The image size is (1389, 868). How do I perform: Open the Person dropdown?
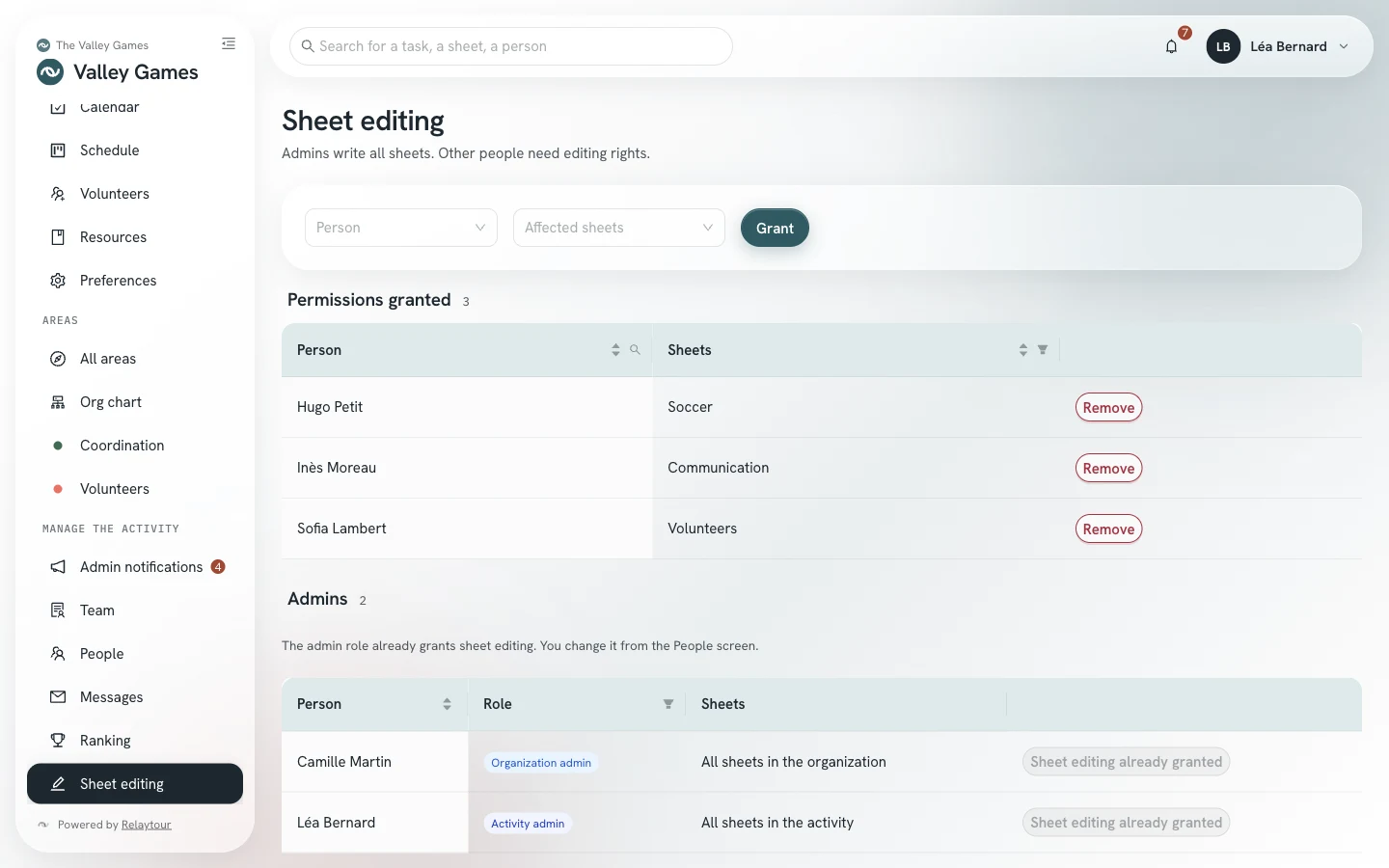[401, 228]
